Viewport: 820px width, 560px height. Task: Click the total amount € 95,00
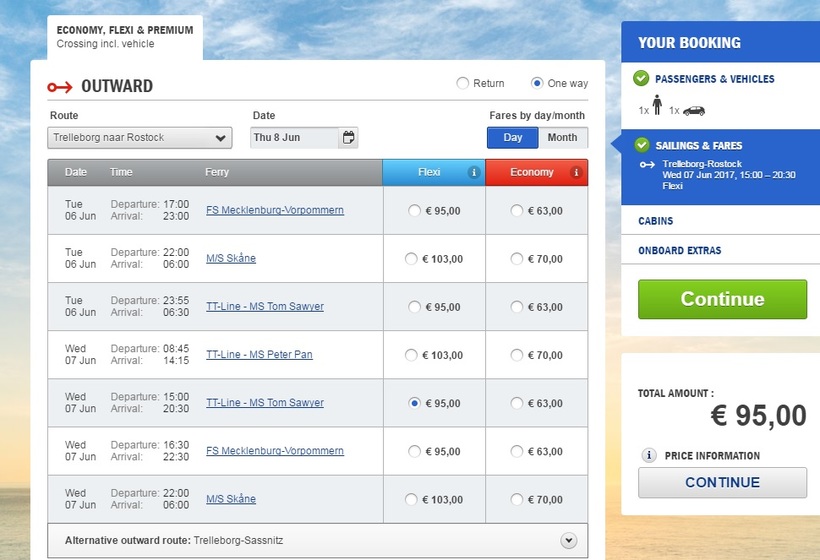758,416
